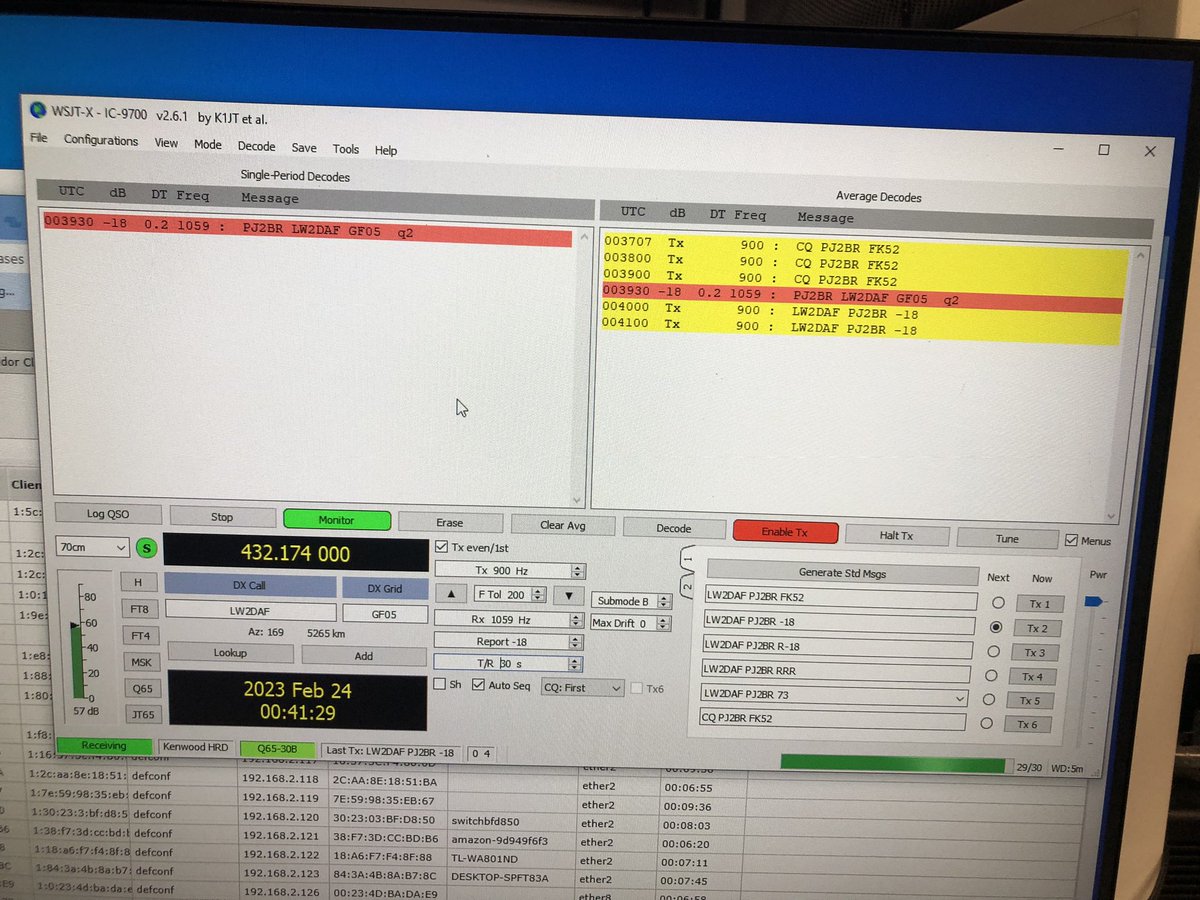The height and width of the screenshot is (900, 1200).
Task: Open the Configurations menu
Action: 101,141
